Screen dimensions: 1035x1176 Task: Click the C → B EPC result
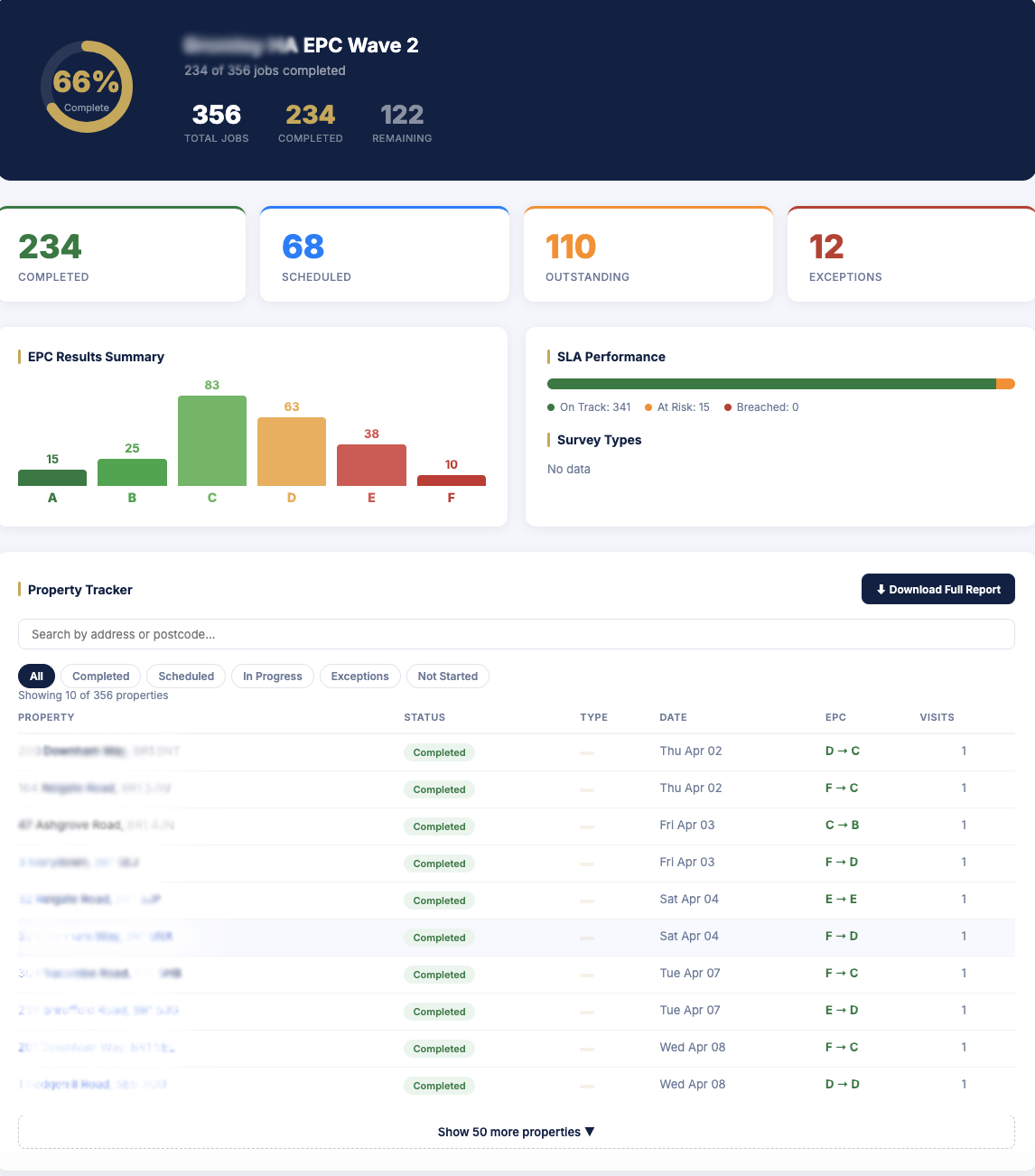click(843, 825)
